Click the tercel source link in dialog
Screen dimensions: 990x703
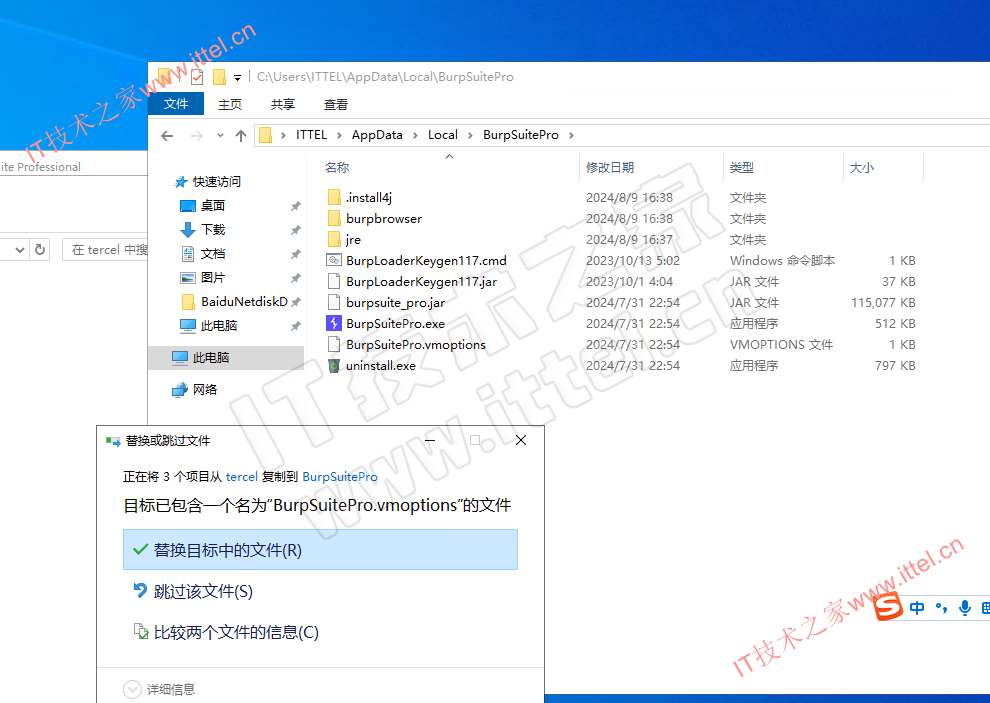[242, 477]
